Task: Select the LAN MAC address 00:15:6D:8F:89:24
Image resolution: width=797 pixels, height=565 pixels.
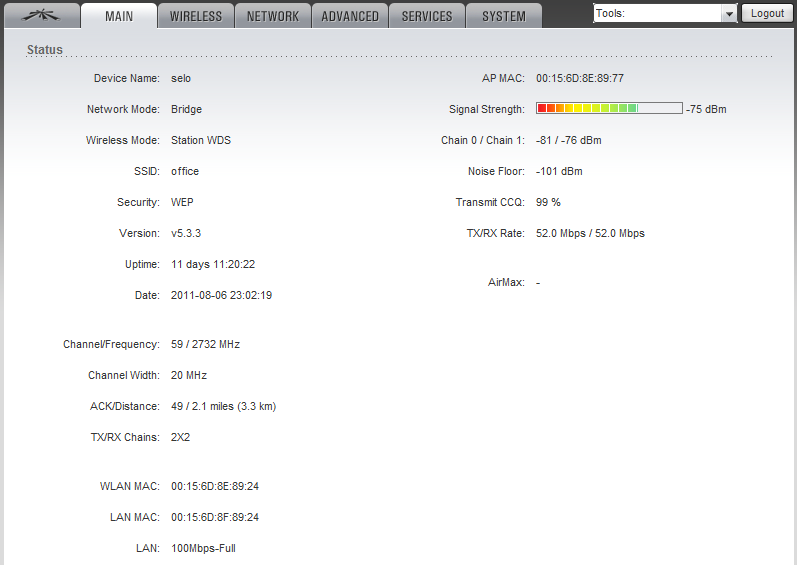Action: click(215, 517)
